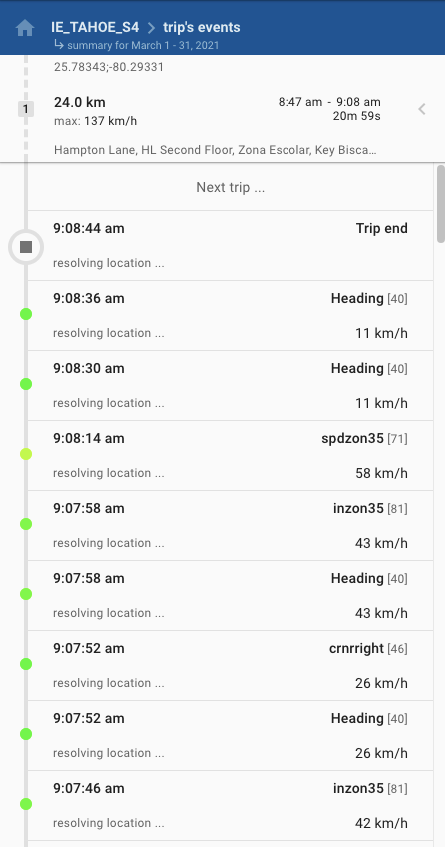Select the crnrright [46] event row
The height and width of the screenshot is (847, 445).
click(x=231, y=666)
